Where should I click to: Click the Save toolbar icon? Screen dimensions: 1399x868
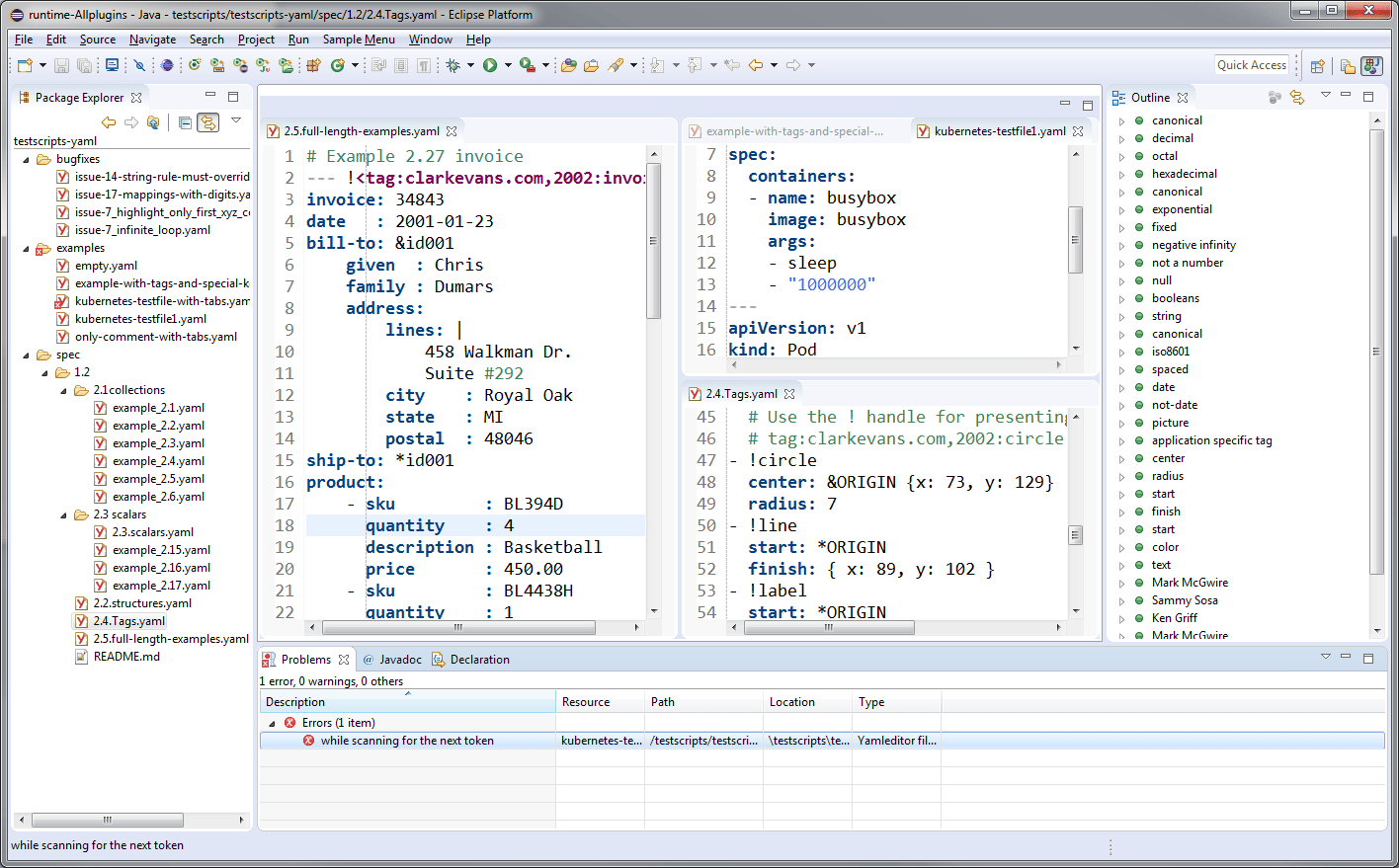[x=61, y=65]
